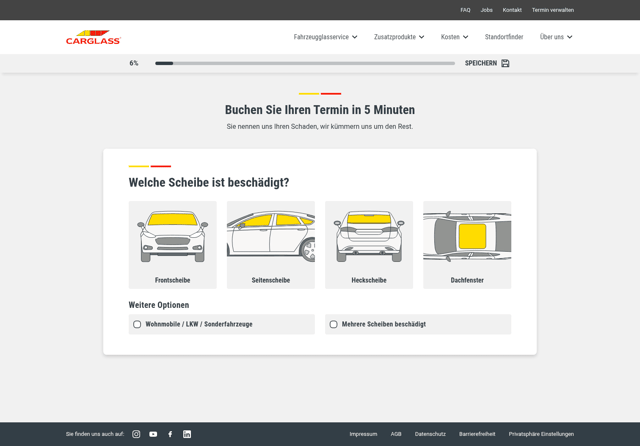Image resolution: width=640 pixels, height=446 pixels.
Task: Open the Kontakt link in top bar
Action: 512,10
